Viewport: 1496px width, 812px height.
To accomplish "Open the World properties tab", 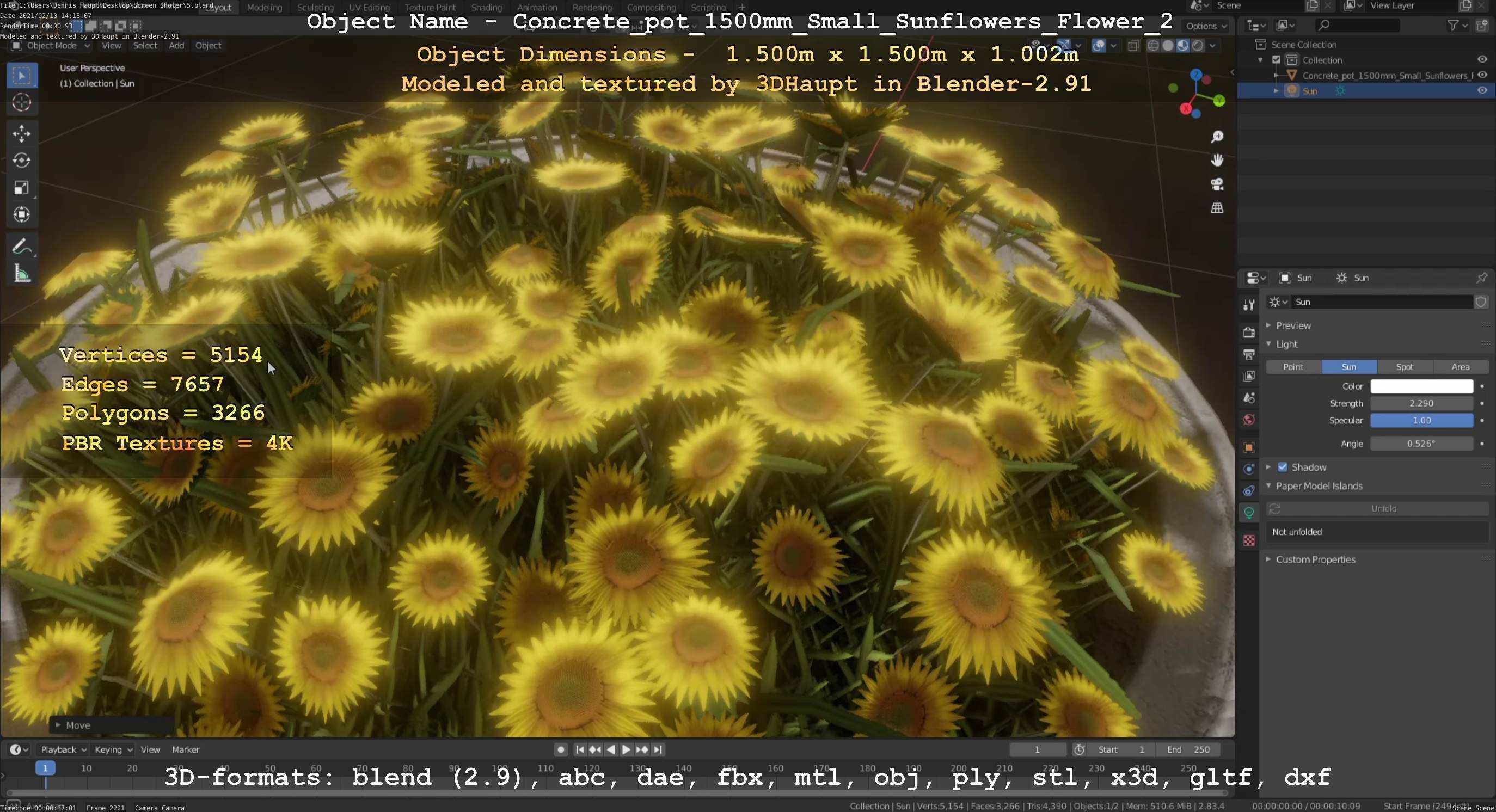I will pyautogui.click(x=1249, y=420).
